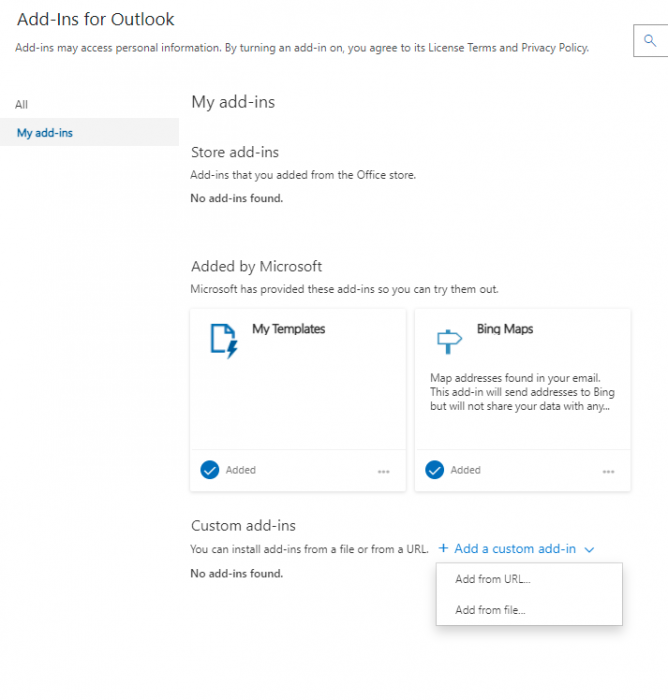Open the My Templates add-in title
The height and width of the screenshot is (700, 668).
tap(288, 329)
